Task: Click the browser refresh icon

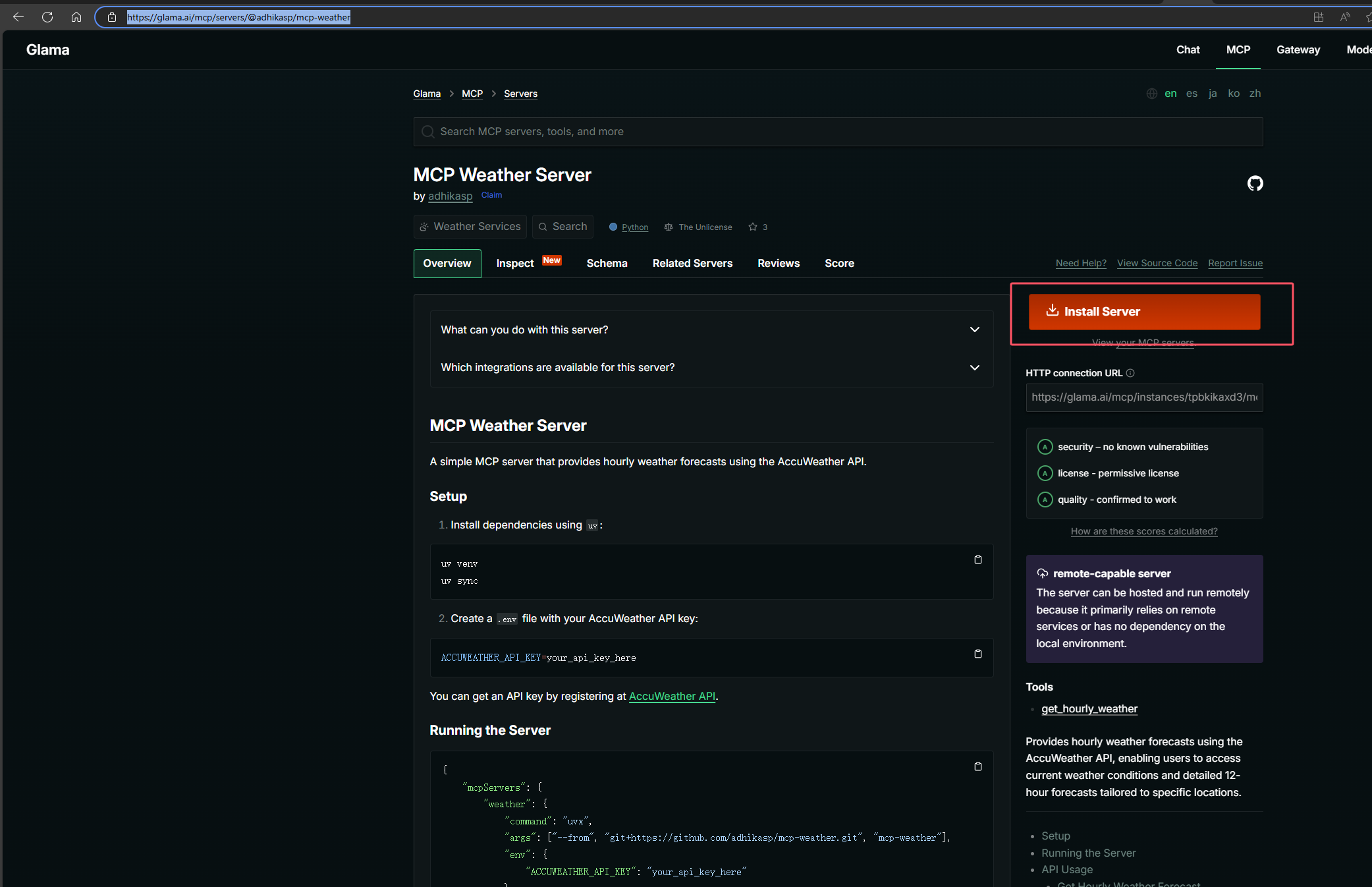Action: point(47,17)
